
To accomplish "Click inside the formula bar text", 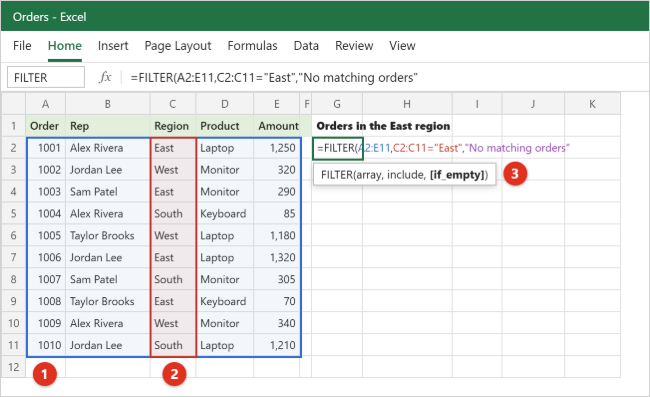I will 274,77.
